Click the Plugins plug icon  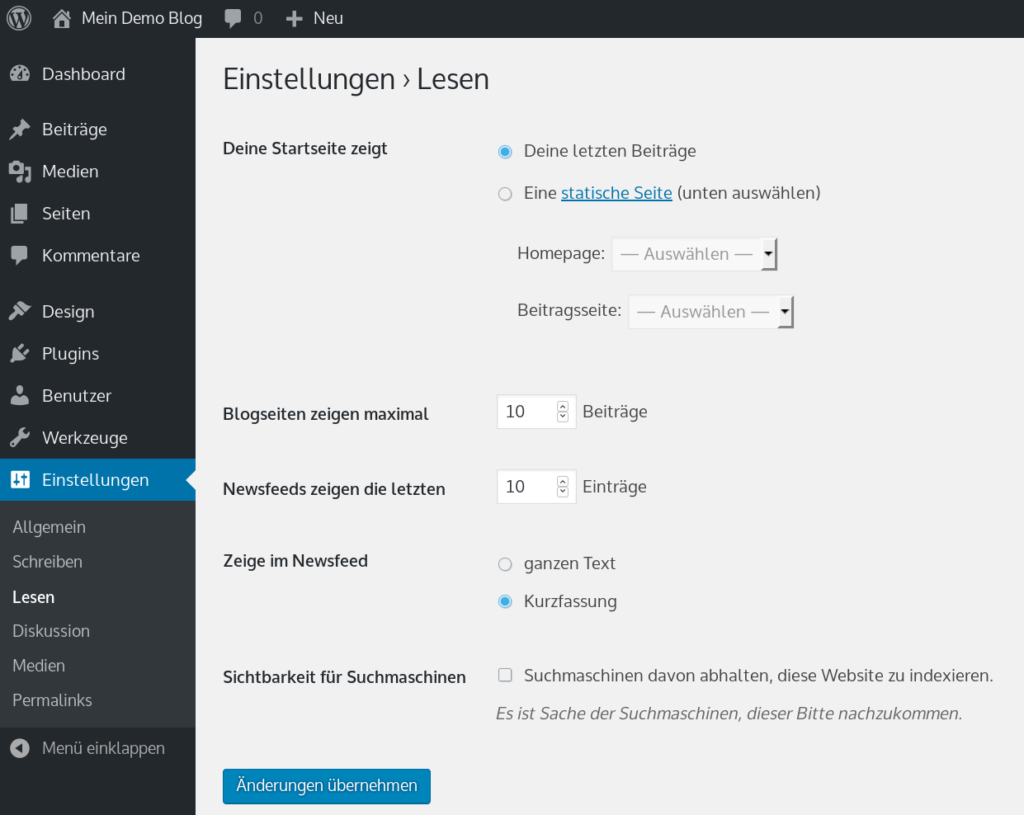pos(20,353)
